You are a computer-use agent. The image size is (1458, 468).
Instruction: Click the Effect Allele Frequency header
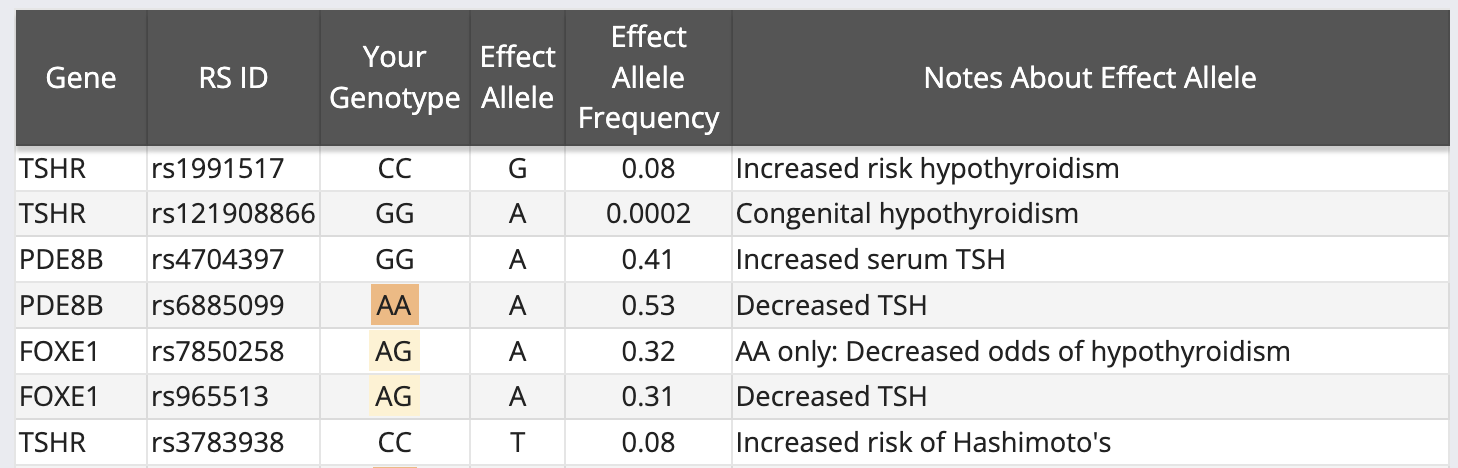(648, 78)
